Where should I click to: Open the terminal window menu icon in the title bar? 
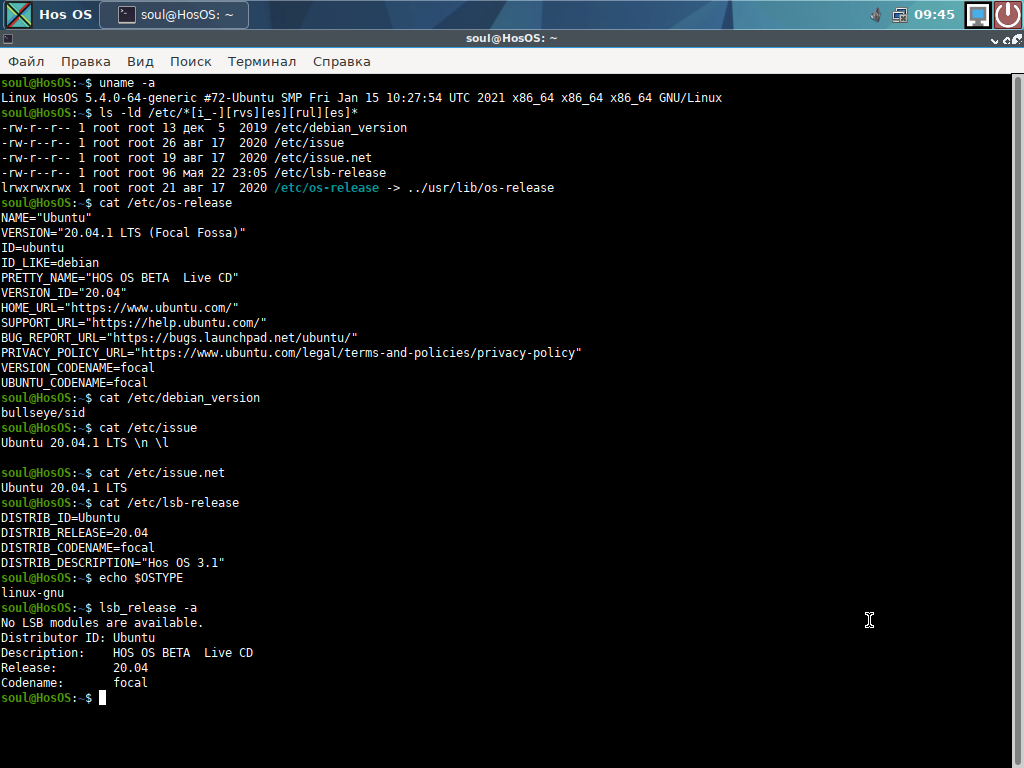[x=8, y=39]
